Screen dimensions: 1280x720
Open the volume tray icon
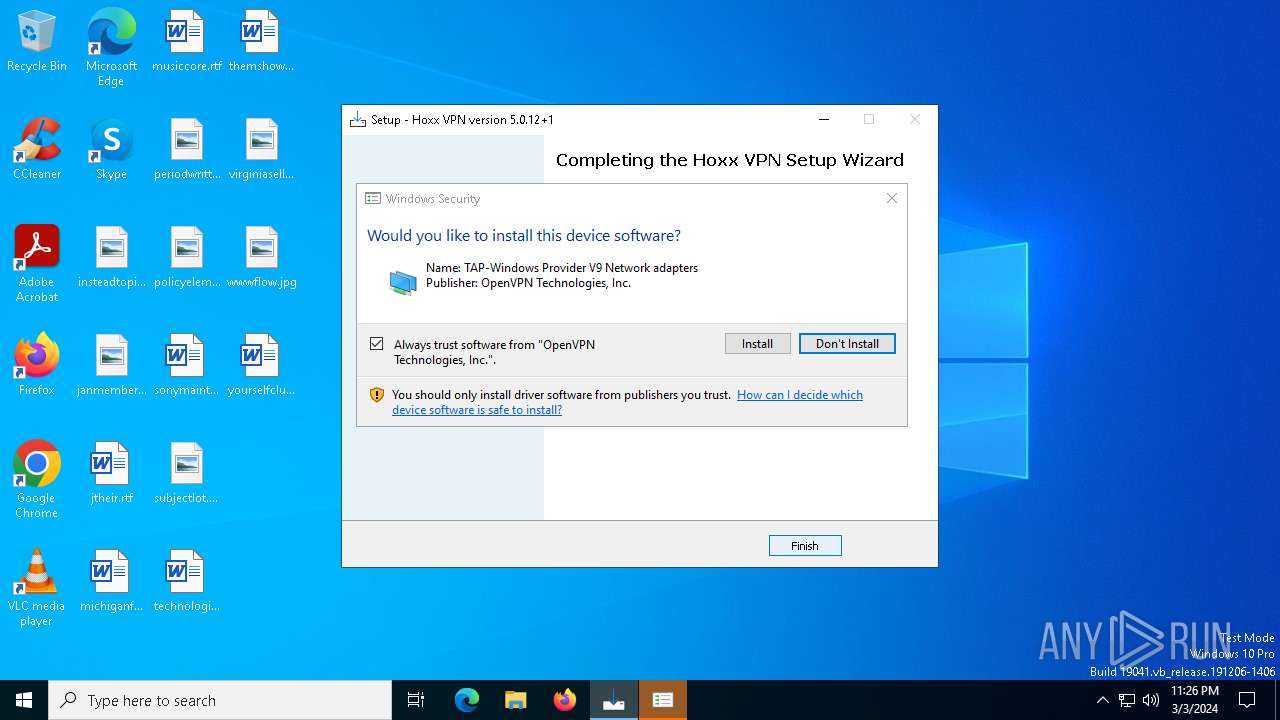1151,700
